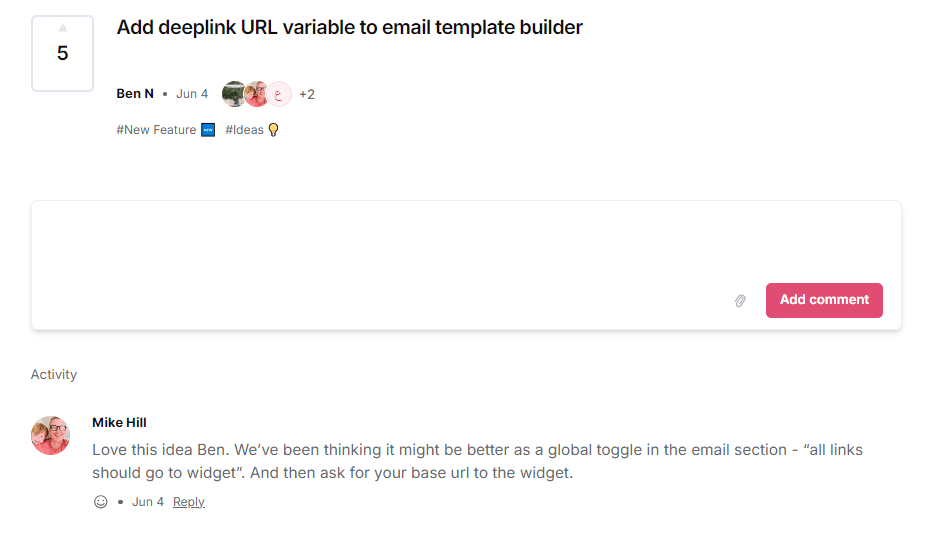Click the Mike Hill commenter name
Image resolution: width=941 pixels, height=538 pixels.
click(119, 423)
